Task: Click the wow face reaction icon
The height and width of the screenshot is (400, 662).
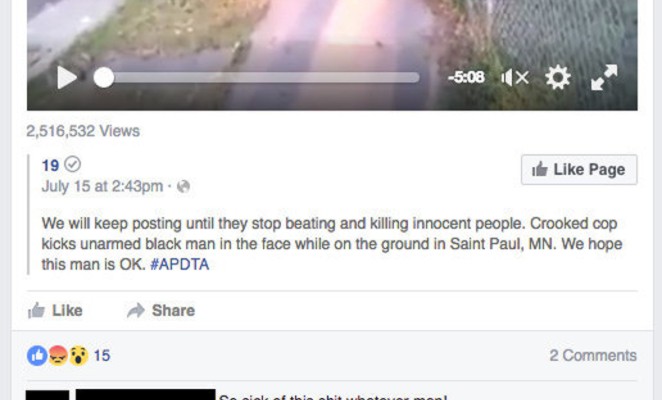Action: (x=79, y=356)
